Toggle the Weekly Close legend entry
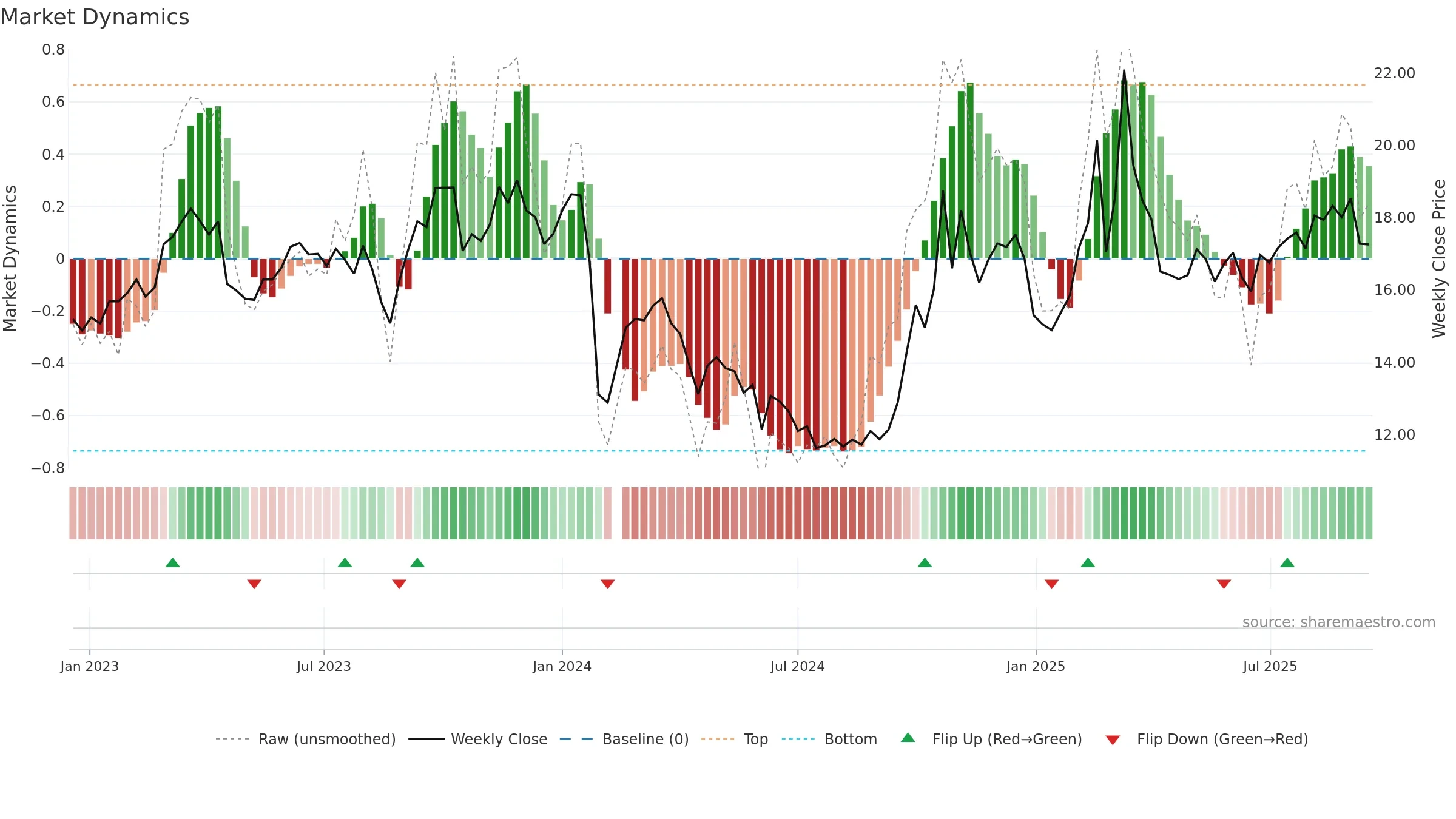 477,739
